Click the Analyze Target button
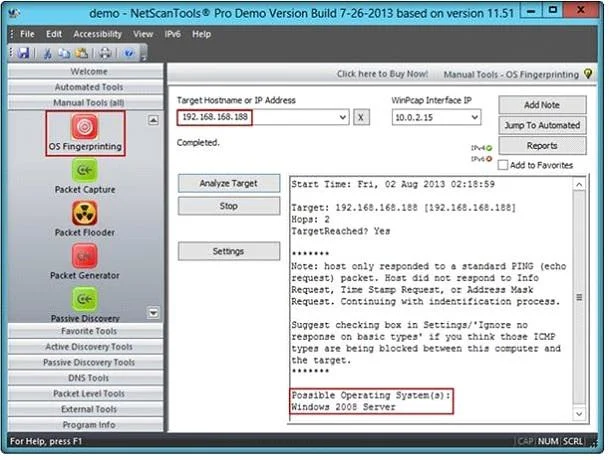This screenshot has height=460, width=609. tap(229, 183)
